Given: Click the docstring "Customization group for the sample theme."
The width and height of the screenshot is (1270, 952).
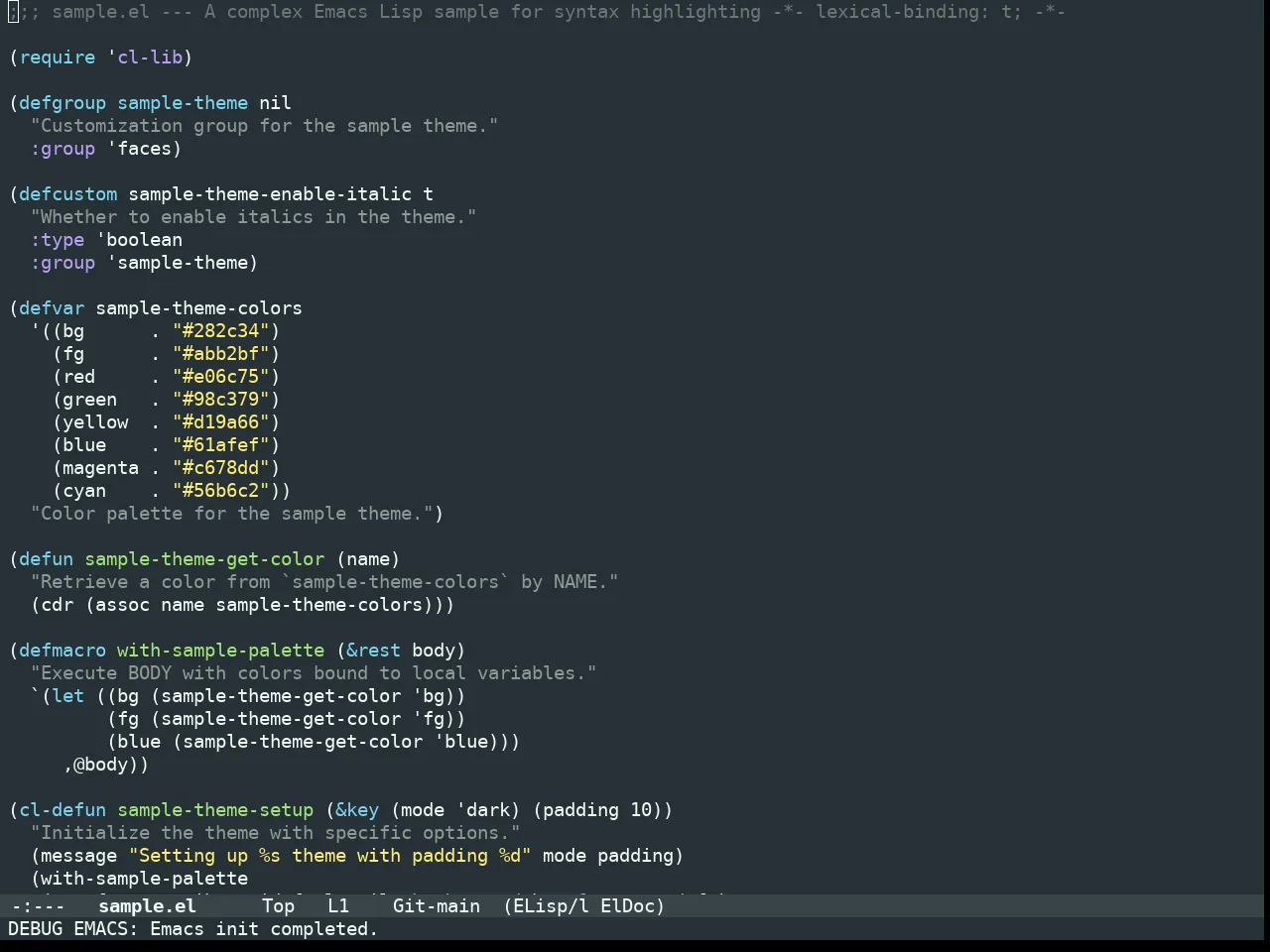Looking at the screenshot, I should (x=264, y=126).
